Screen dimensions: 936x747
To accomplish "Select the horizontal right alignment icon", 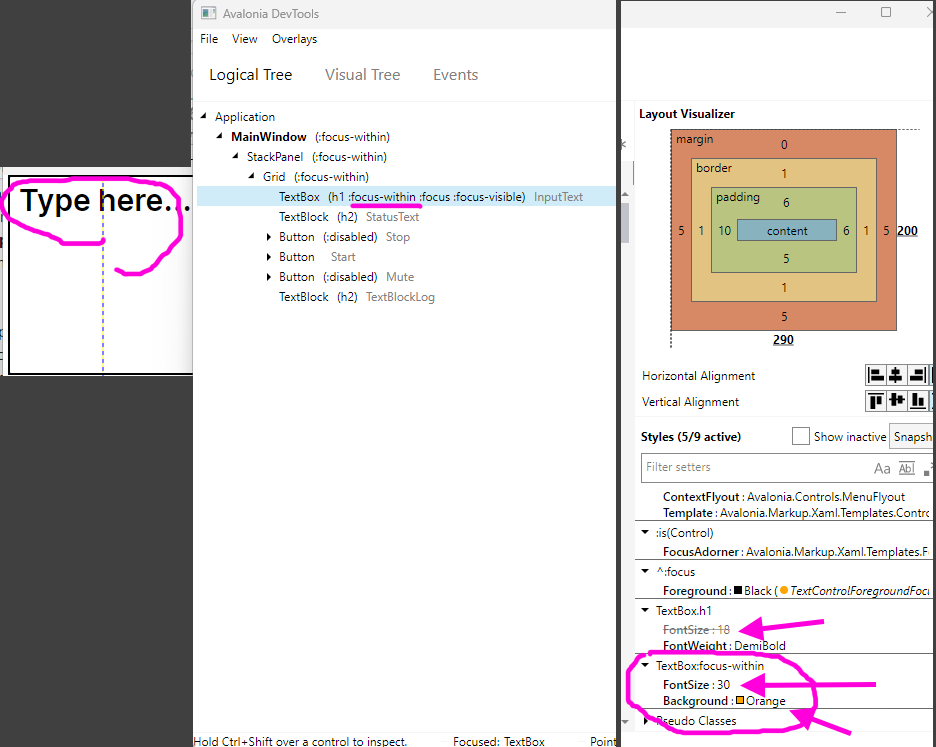I will coord(918,375).
